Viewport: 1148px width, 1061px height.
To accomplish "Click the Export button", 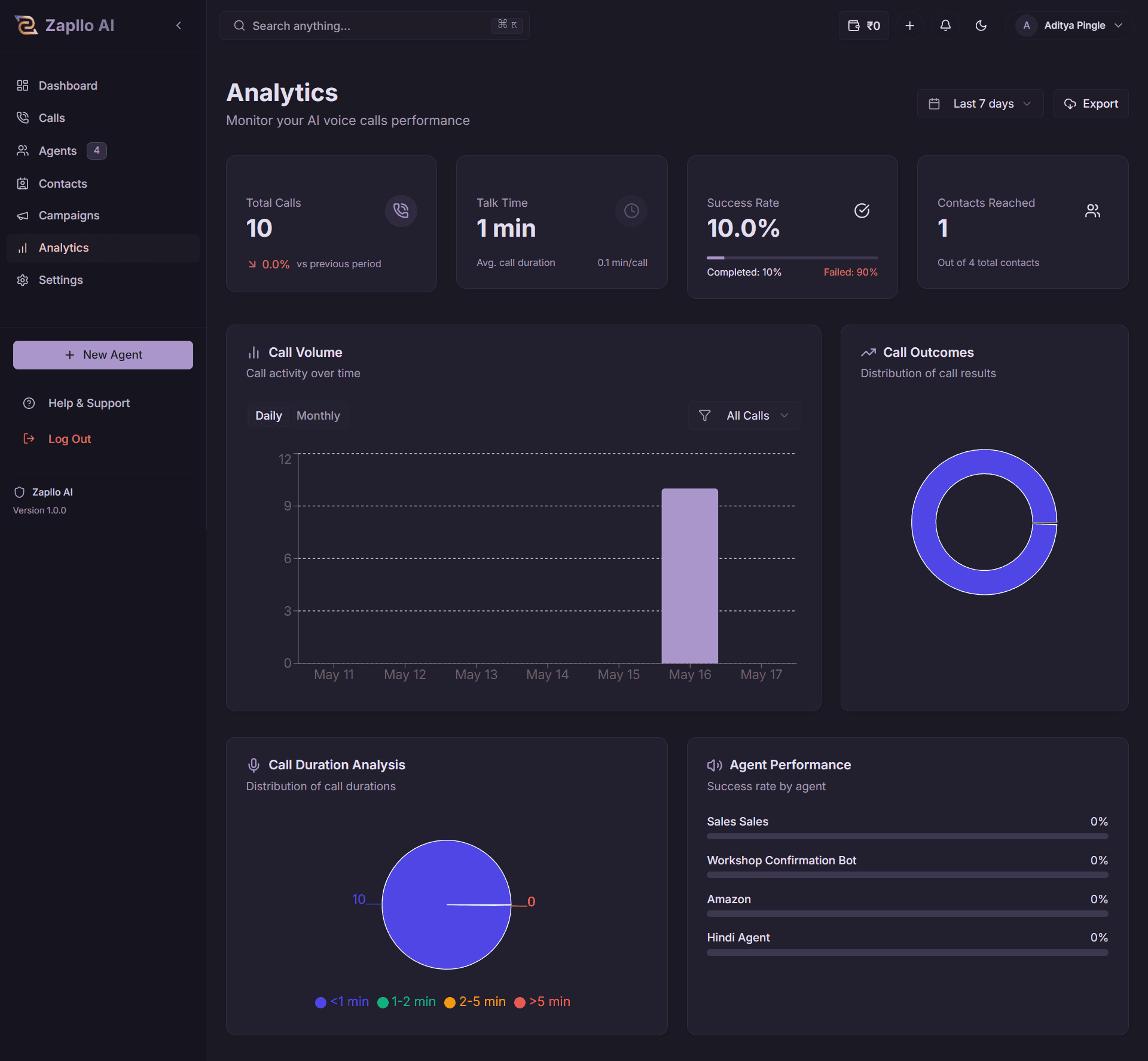I will click(x=1091, y=104).
